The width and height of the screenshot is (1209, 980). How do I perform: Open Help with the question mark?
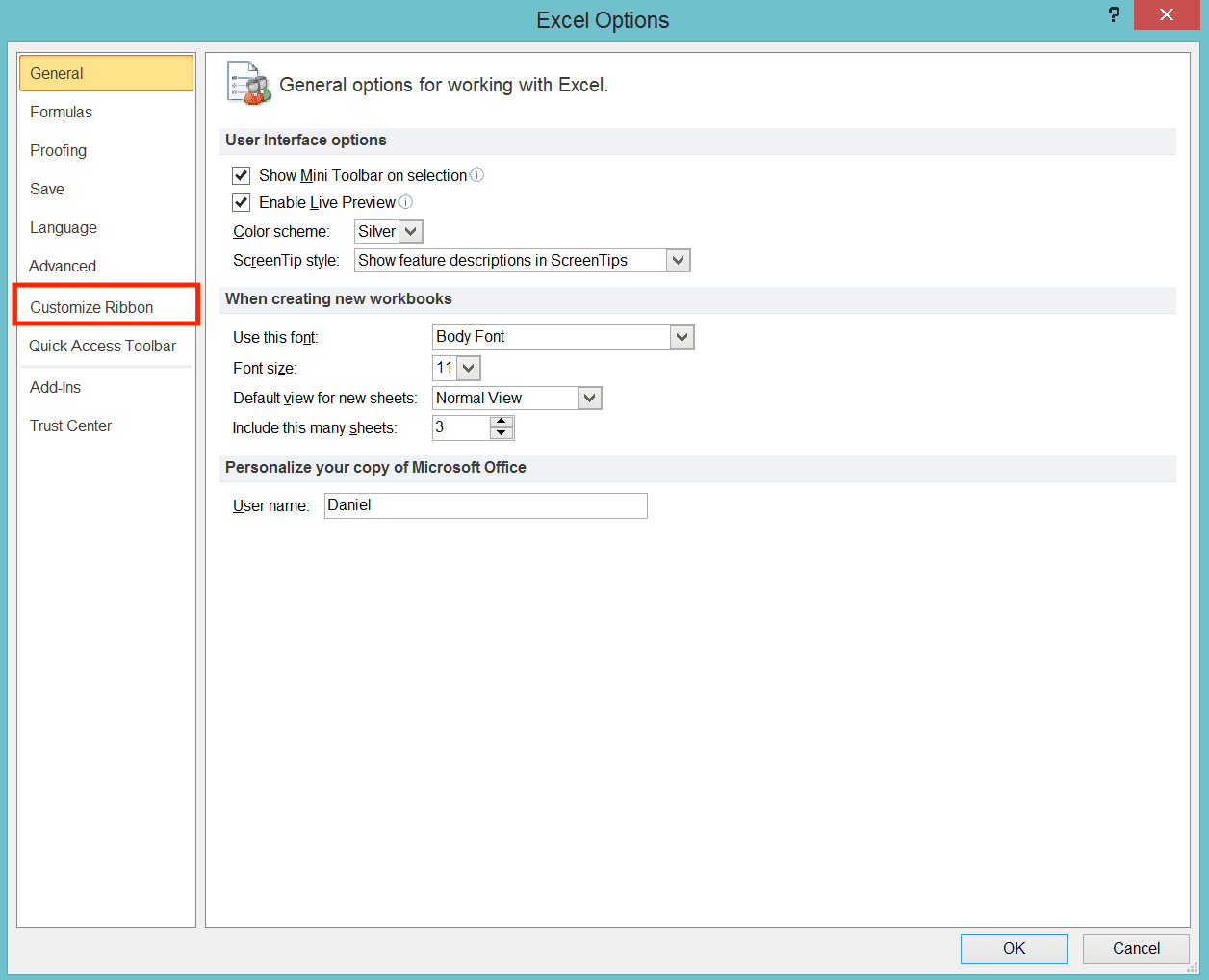(x=1114, y=14)
